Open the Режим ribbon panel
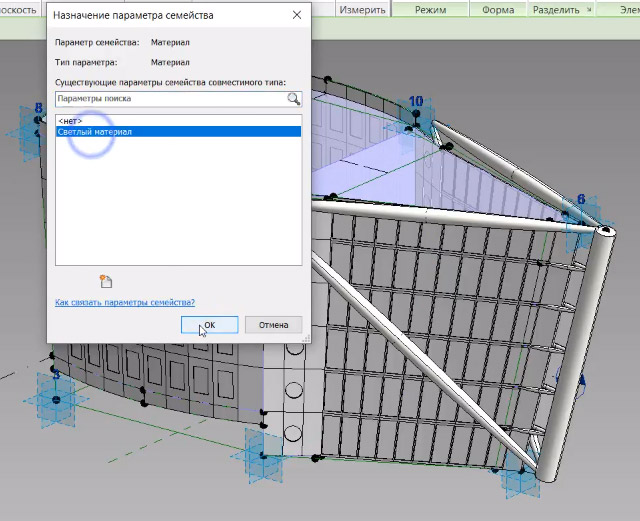640x521 pixels. click(432, 9)
